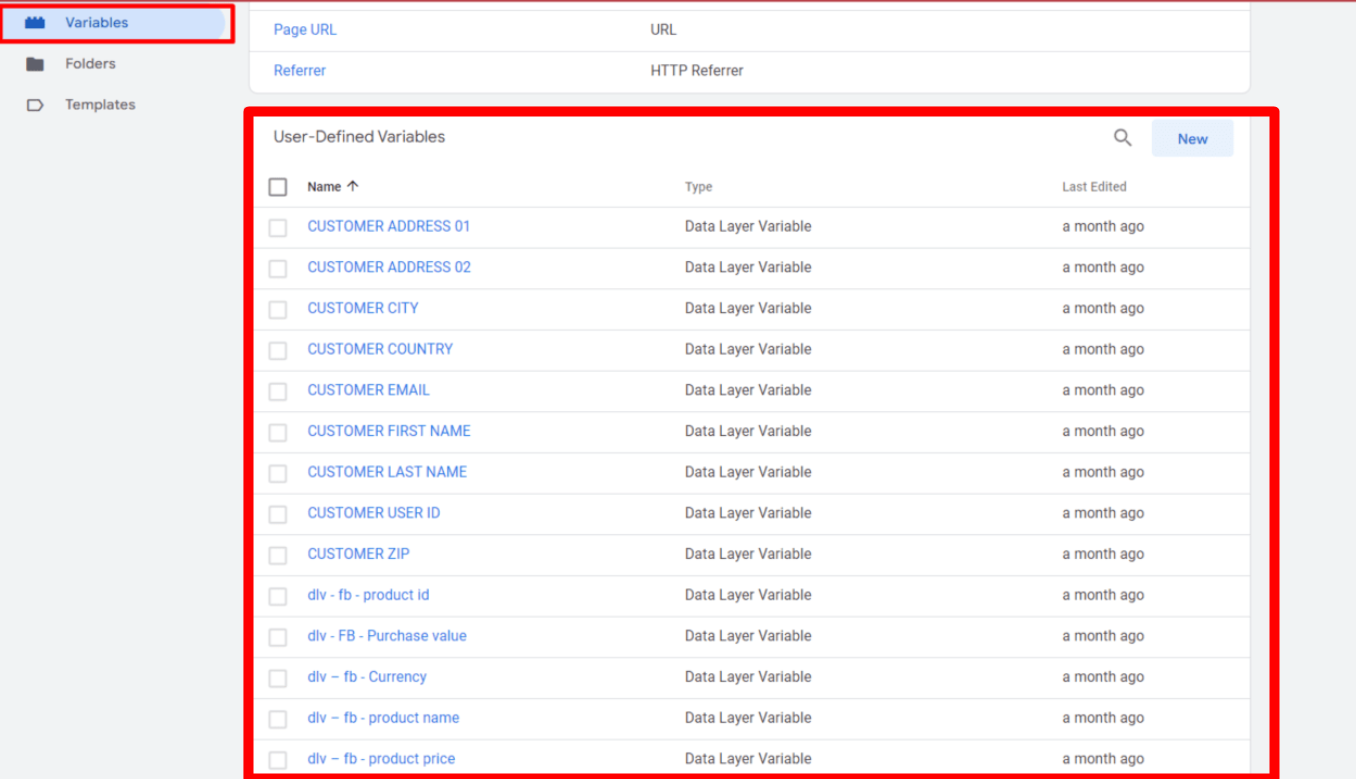The height and width of the screenshot is (779, 1356).
Task: Click the Variables brick icon in sidebar
Action: pyautogui.click(x=35, y=22)
